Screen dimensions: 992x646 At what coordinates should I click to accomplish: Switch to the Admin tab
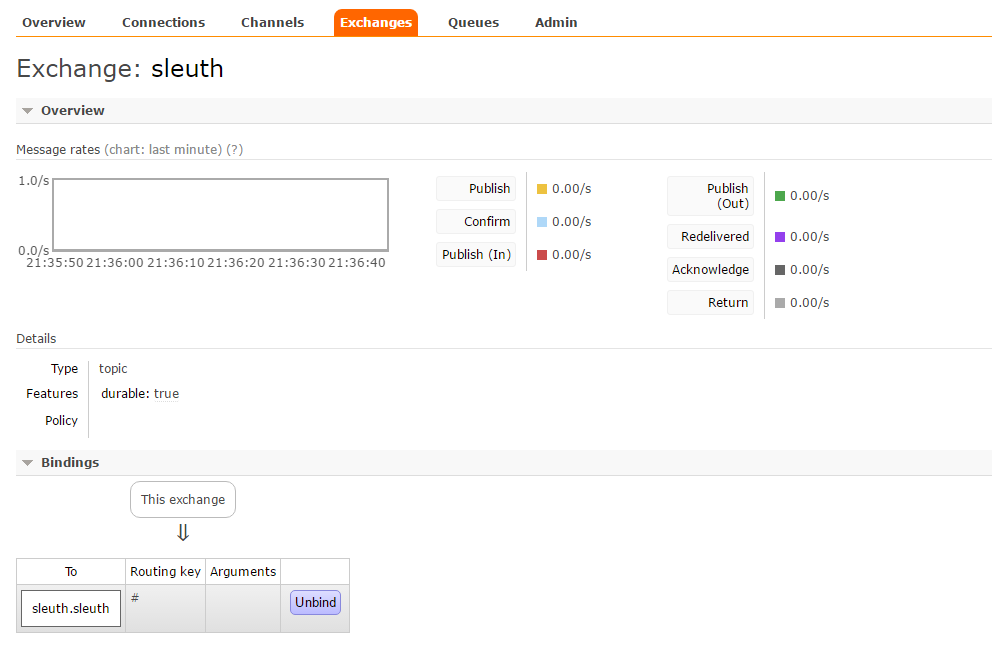pos(555,23)
